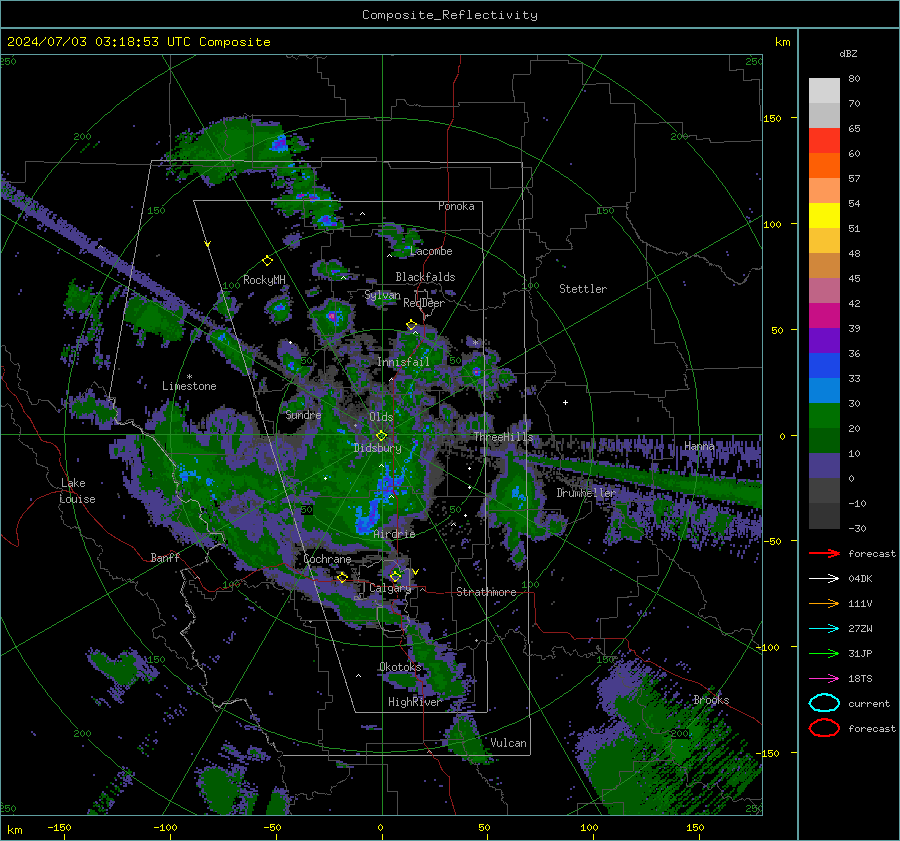The image size is (900, 841).
Task: Pick the bright yellow 51-54 dBZ swatch
Action: pyautogui.click(x=824, y=216)
